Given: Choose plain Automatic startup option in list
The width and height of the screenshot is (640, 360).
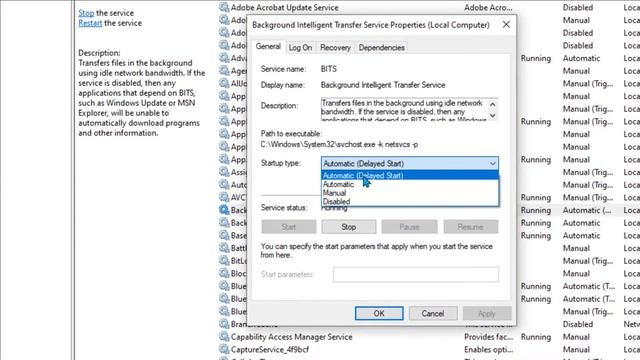Looking at the screenshot, I should tap(409, 184).
